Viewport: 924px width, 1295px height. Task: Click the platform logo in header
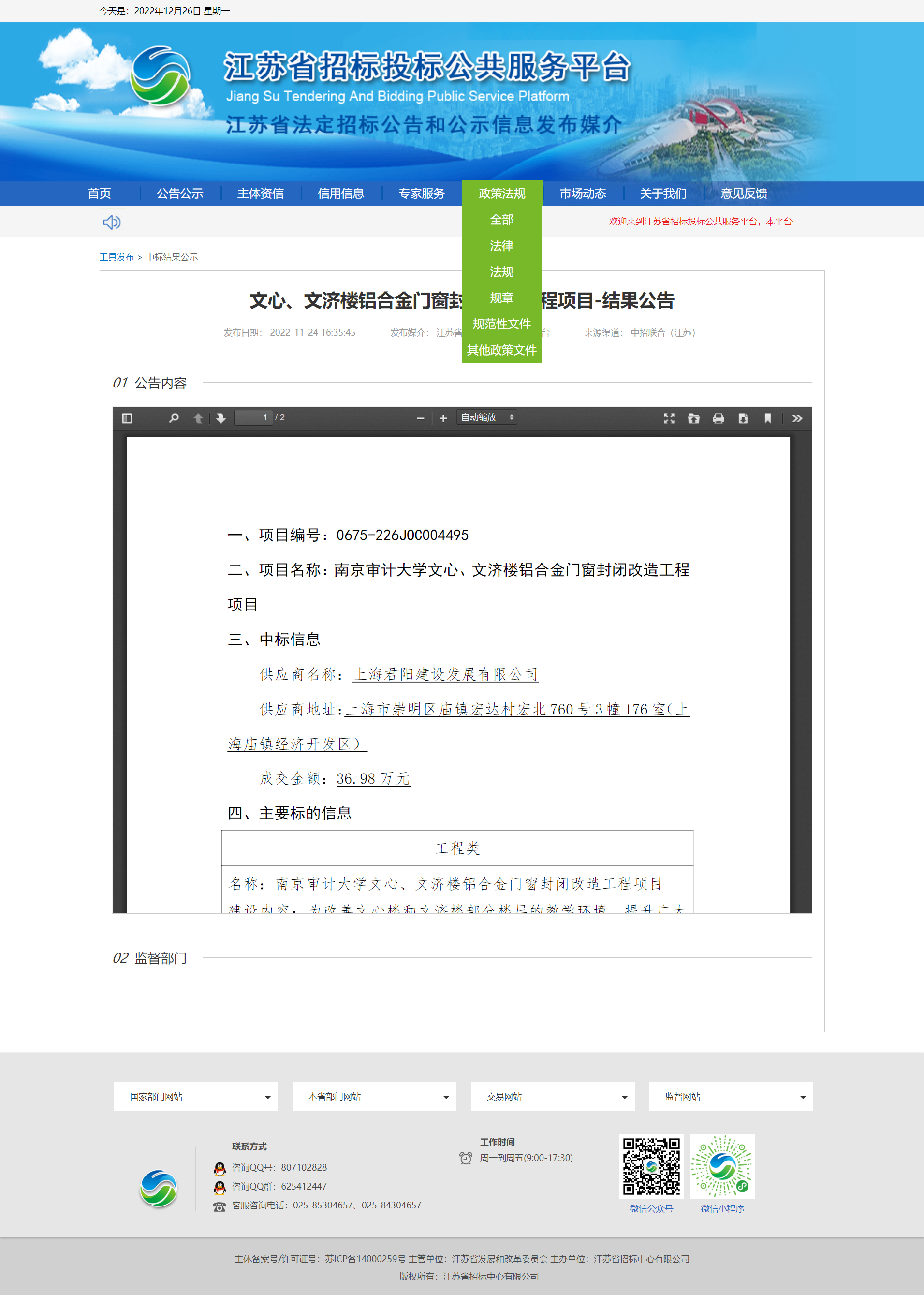(x=161, y=76)
